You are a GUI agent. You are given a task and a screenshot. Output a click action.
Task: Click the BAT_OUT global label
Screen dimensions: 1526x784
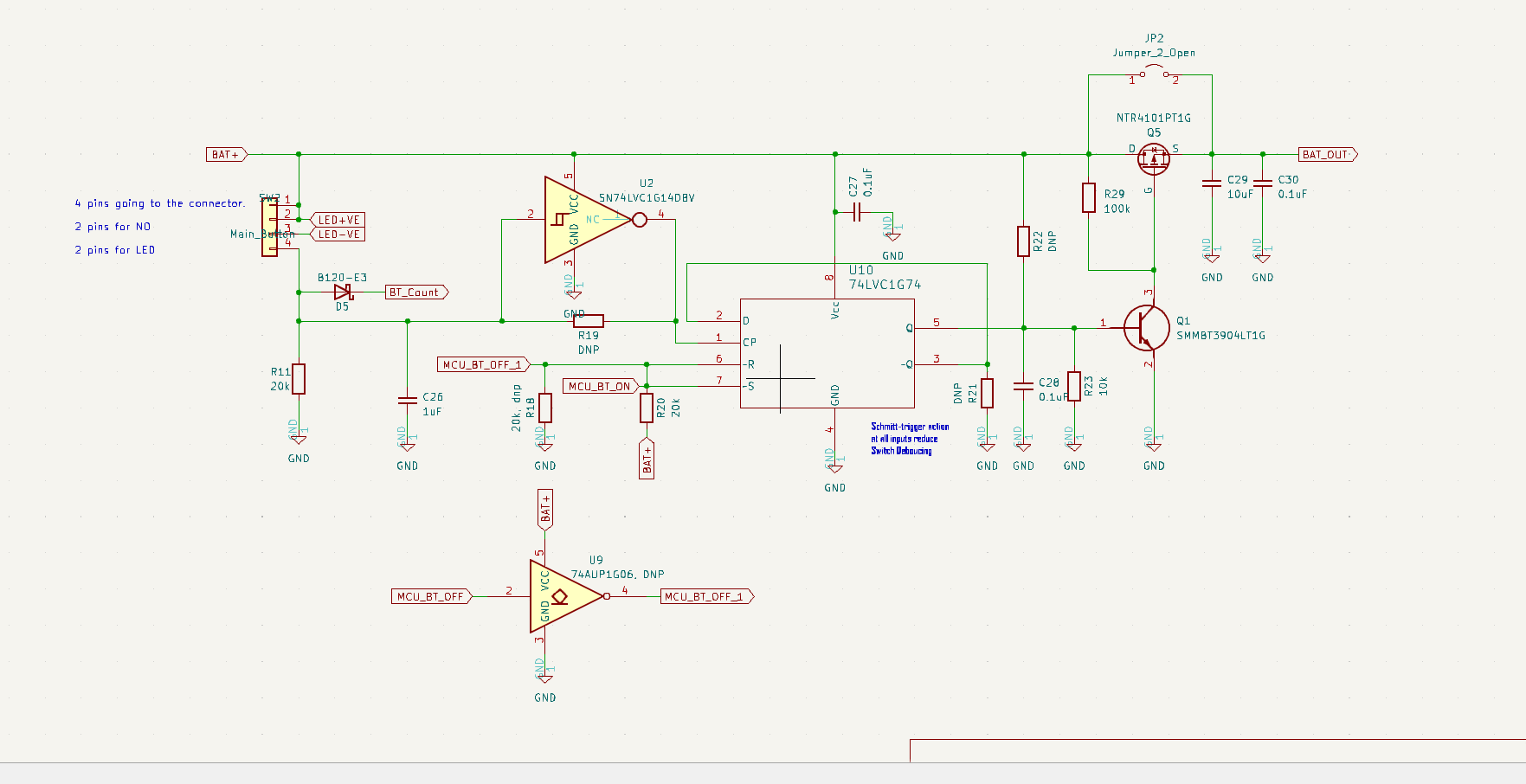pos(1328,155)
